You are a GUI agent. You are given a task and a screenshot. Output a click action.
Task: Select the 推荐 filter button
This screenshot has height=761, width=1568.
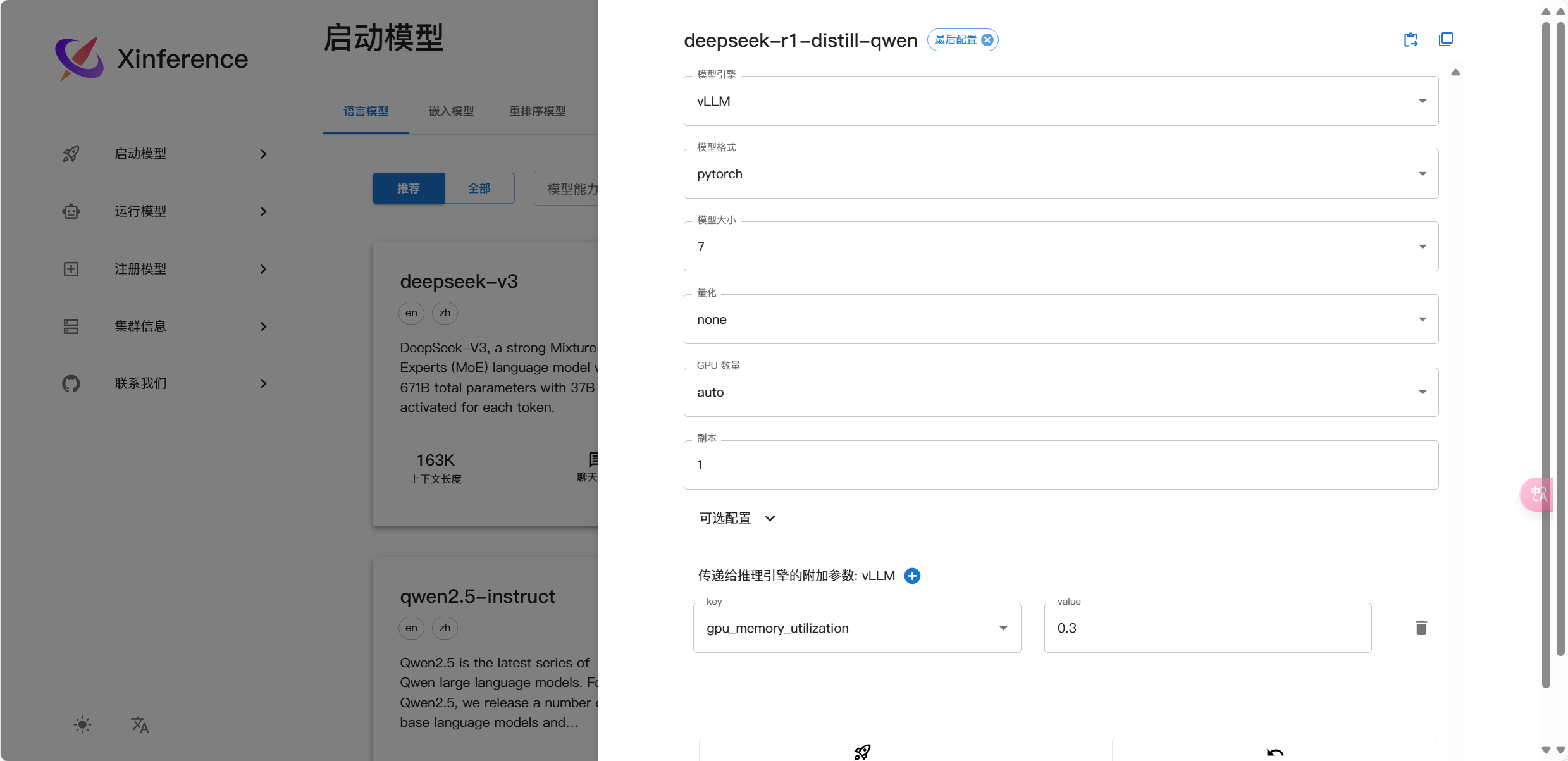click(408, 189)
